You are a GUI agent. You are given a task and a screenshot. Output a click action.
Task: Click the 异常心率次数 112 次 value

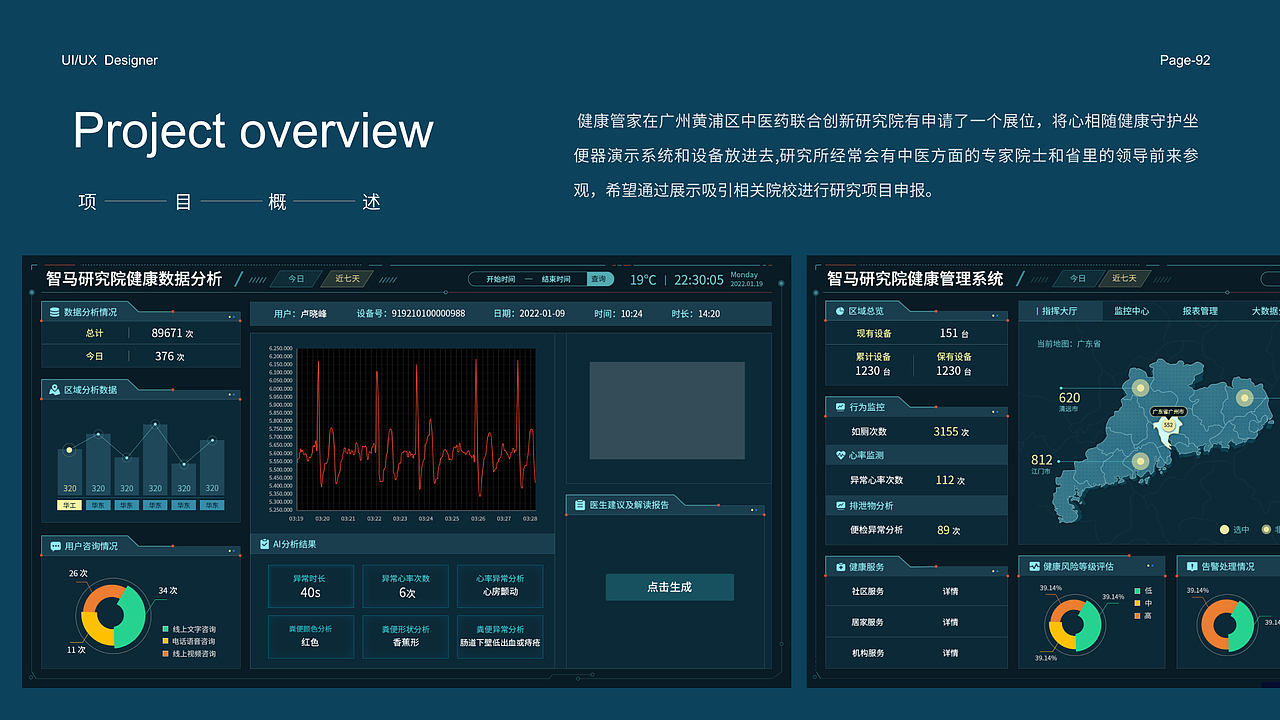(x=950, y=480)
